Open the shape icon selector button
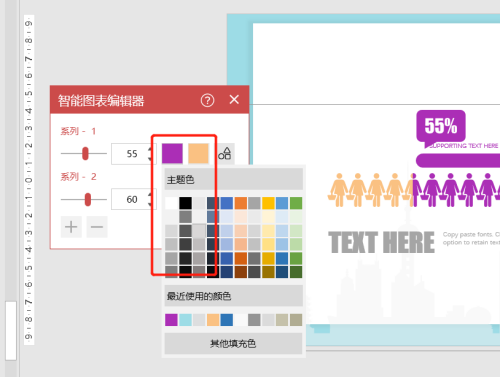The height and width of the screenshot is (377, 500). [x=225, y=153]
